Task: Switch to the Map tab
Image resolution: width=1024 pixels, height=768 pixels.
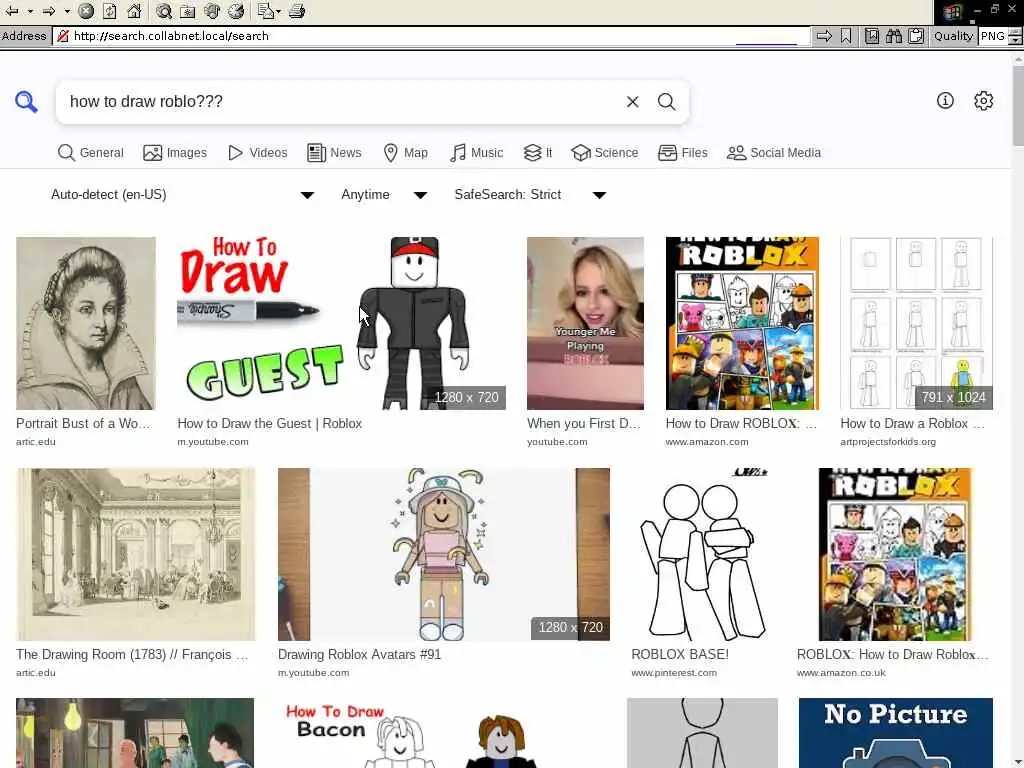Action: tap(406, 153)
